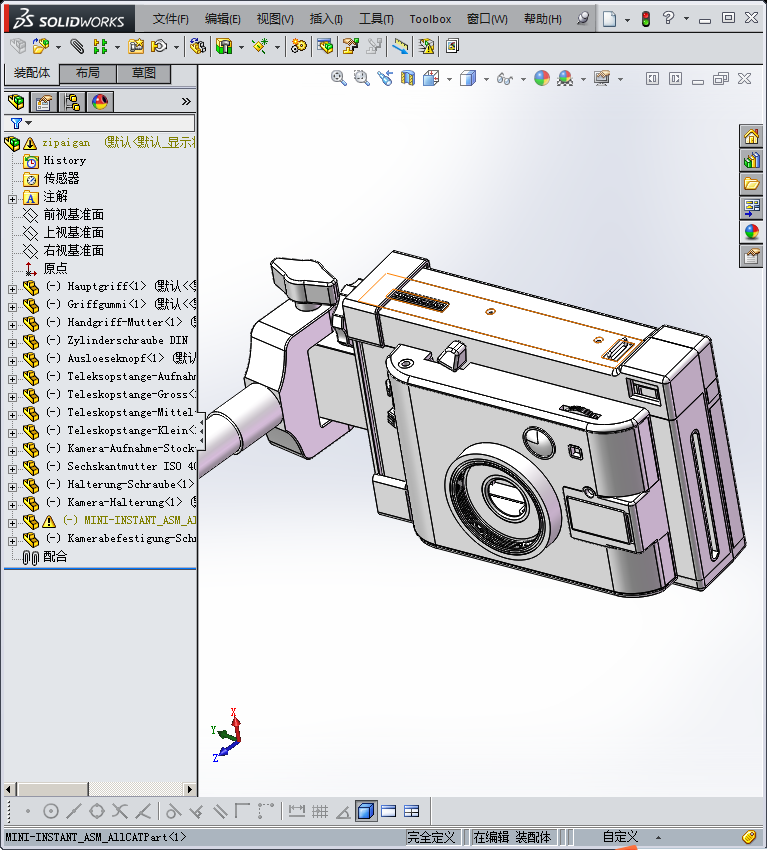The width and height of the screenshot is (767, 850).
Task: Click the 自定义 units button in status bar
Action: coord(620,837)
